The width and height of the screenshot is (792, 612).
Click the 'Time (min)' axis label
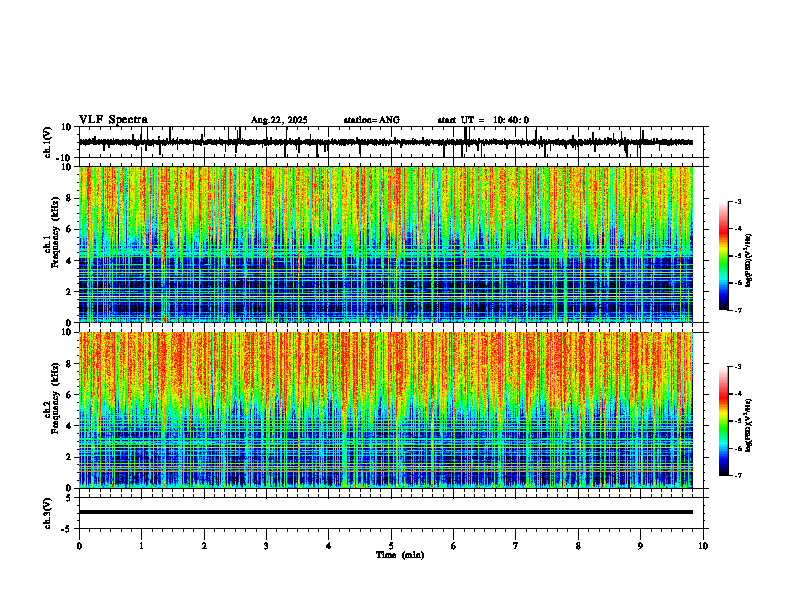point(400,555)
